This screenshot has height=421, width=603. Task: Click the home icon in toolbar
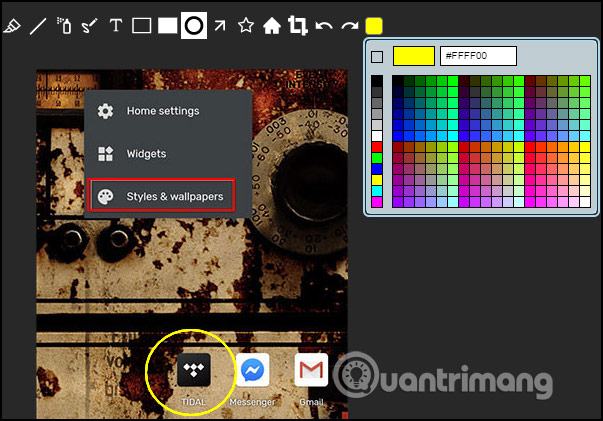point(272,26)
